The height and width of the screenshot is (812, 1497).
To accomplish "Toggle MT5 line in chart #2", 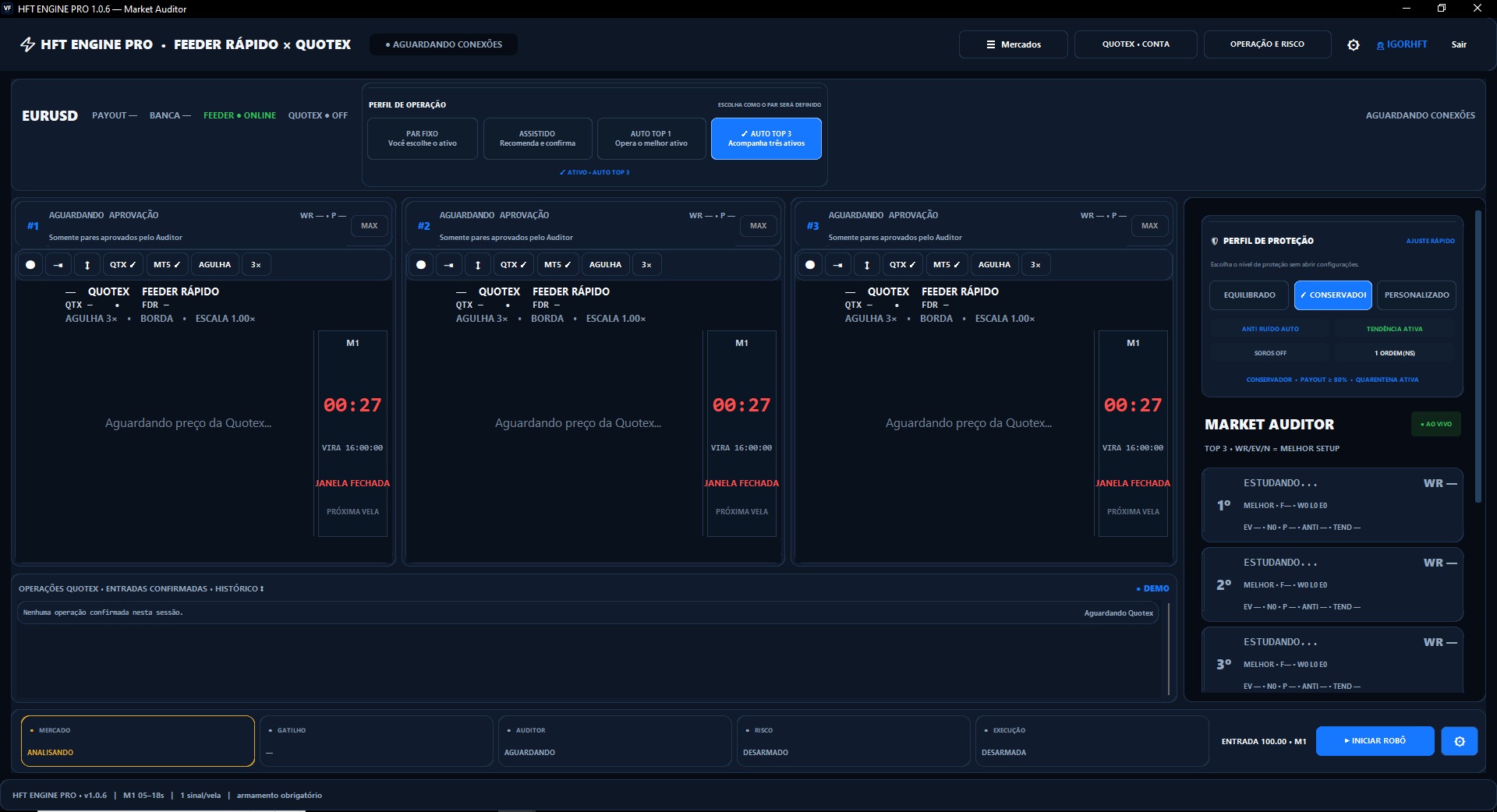I will pos(557,265).
